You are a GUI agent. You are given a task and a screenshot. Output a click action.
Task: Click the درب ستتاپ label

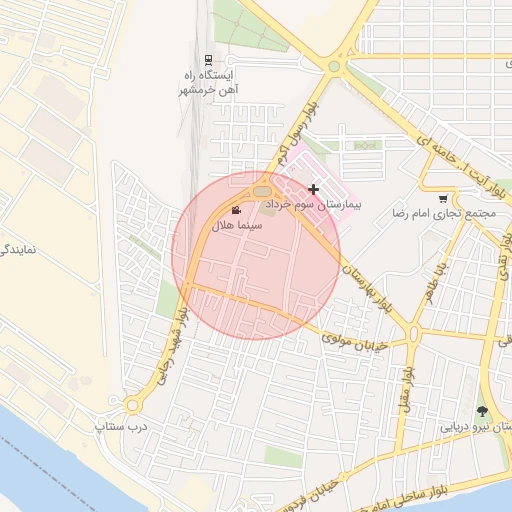click(x=121, y=426)
